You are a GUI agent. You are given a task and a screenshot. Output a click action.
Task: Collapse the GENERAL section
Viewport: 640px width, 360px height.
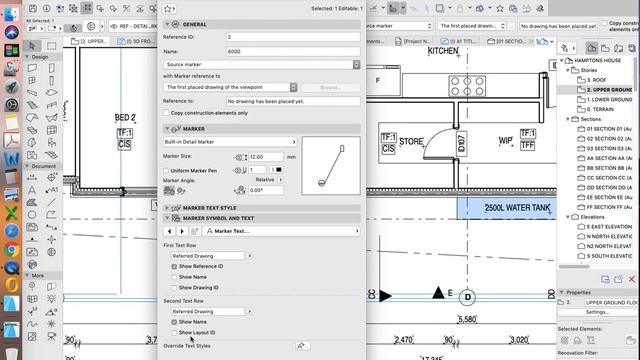coord(167,24)
